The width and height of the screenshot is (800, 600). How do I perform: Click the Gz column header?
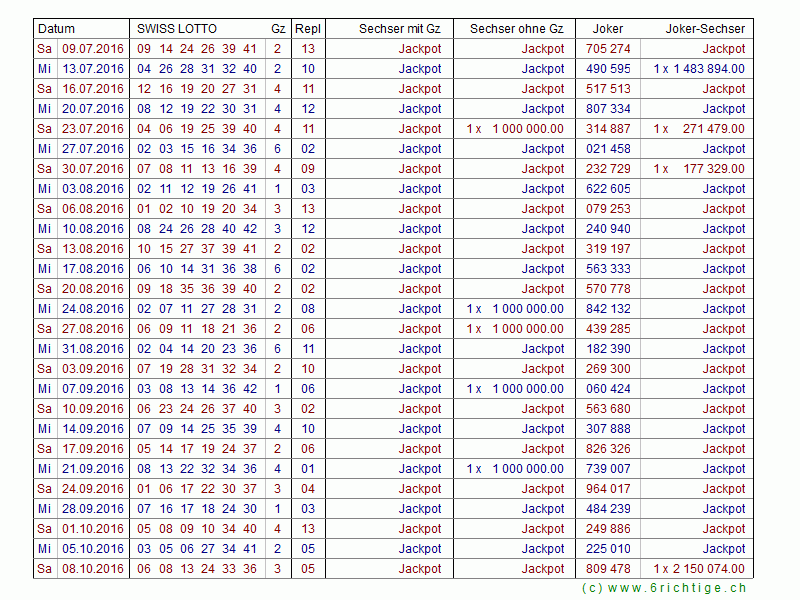pos(277,29)
